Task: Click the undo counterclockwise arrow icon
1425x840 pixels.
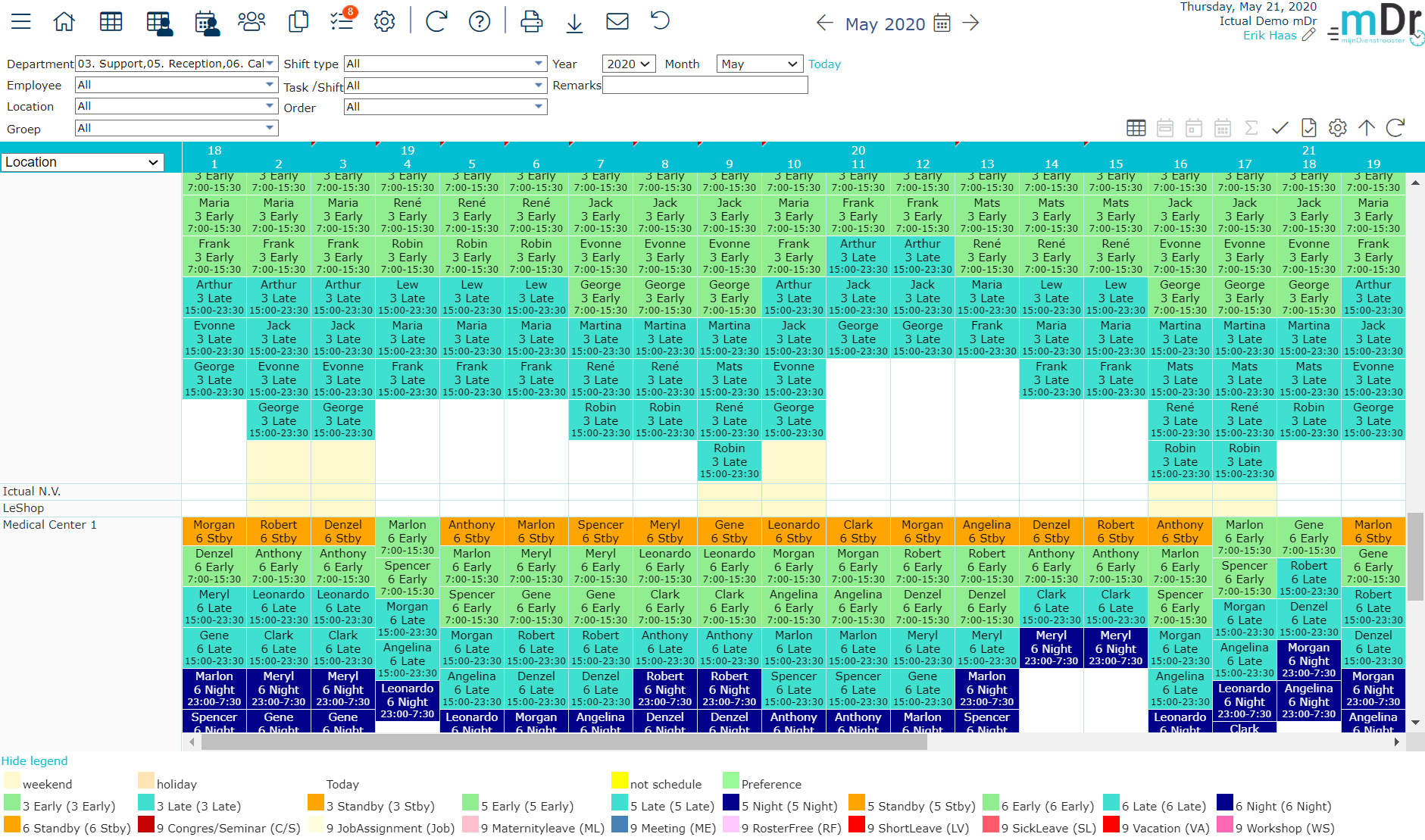Action: click(x=660, y=20)
